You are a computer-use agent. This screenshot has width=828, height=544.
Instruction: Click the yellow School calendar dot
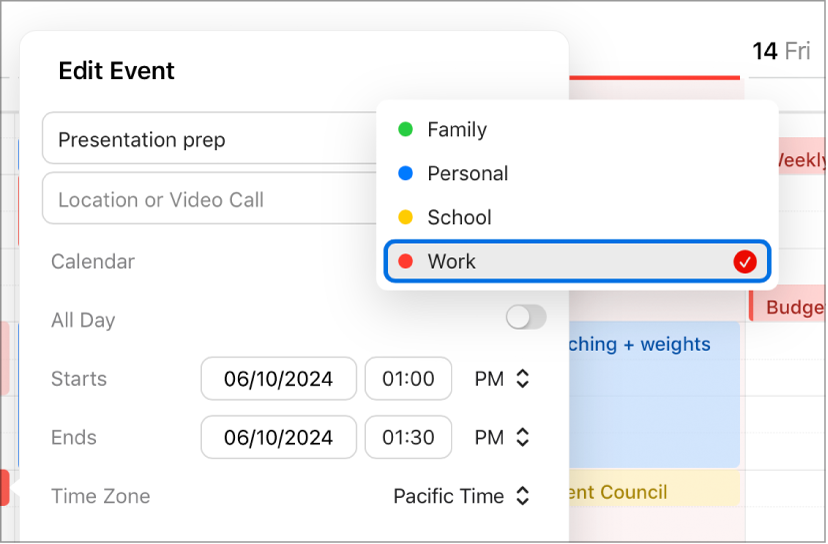[x=405, y=217]
